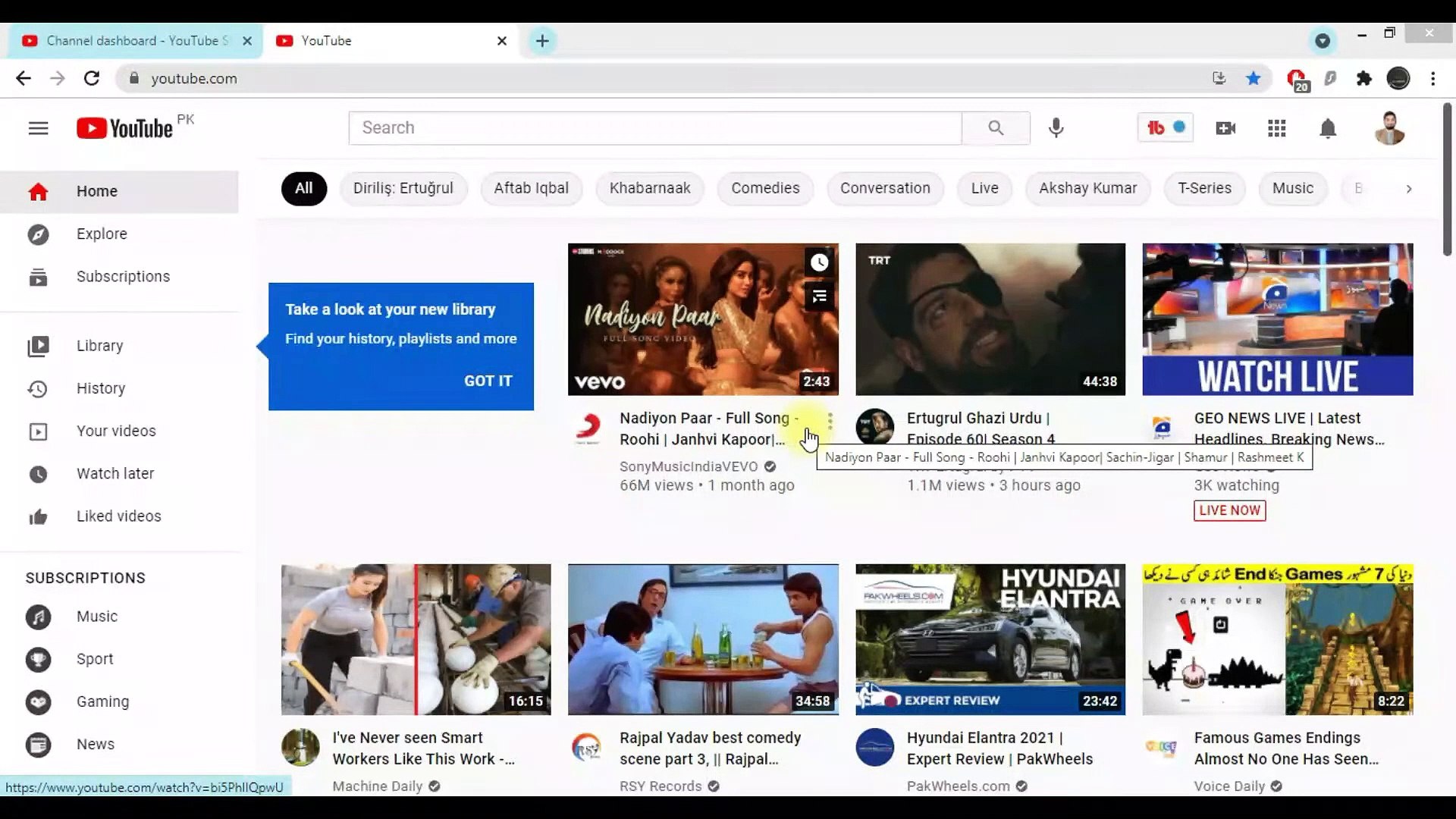The image size is (1456, 819).
Task: Click the create video camera icon
Action: [x=1225, y=128]
